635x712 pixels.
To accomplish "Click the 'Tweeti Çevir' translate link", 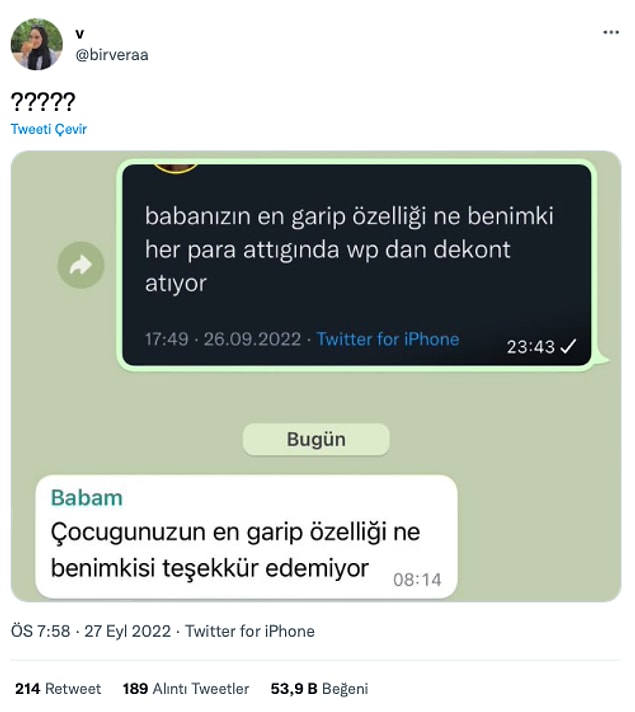I will [x=49, y=129].
